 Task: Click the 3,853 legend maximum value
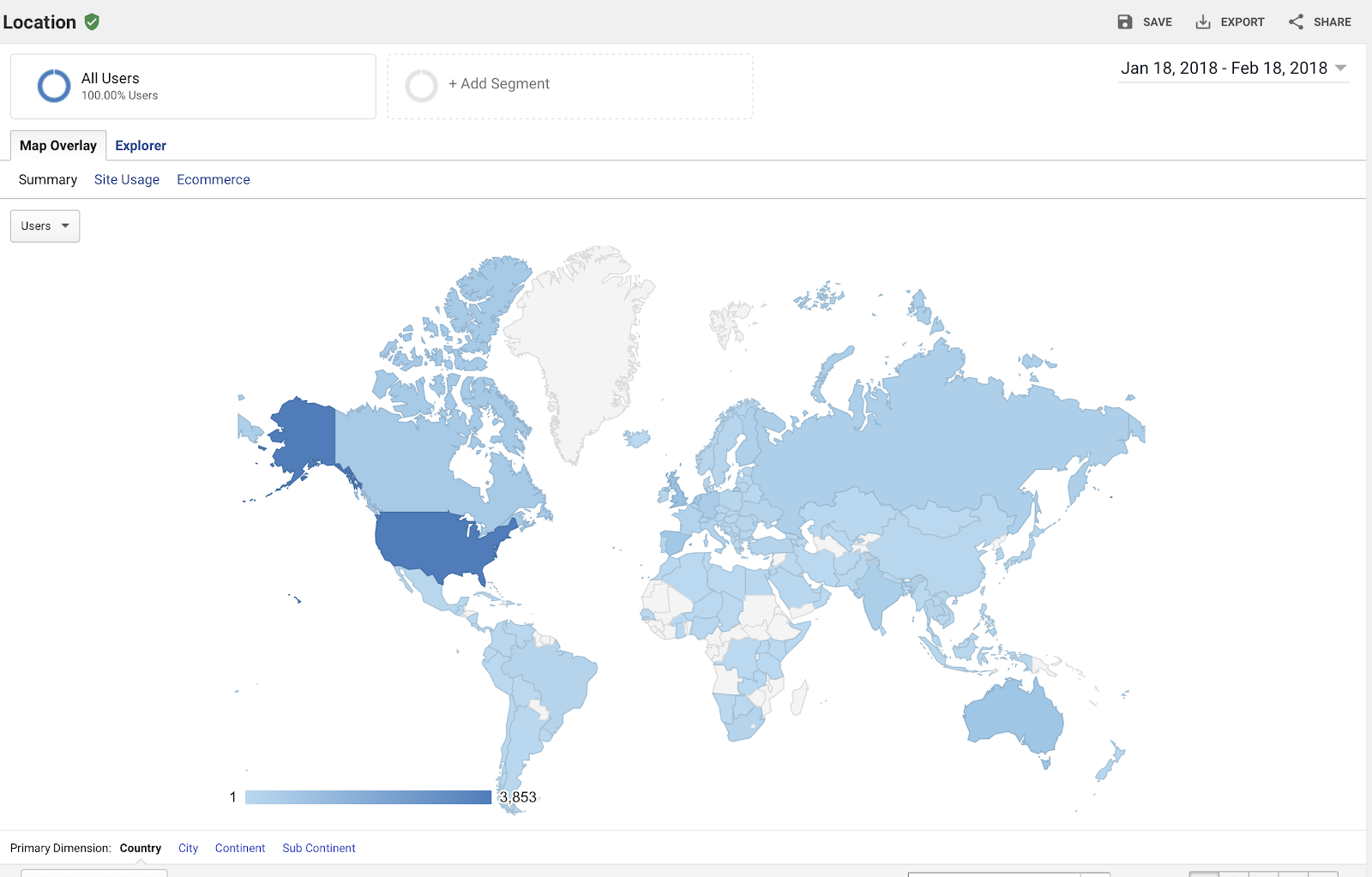pyautogui.click(x=518, y=797)
